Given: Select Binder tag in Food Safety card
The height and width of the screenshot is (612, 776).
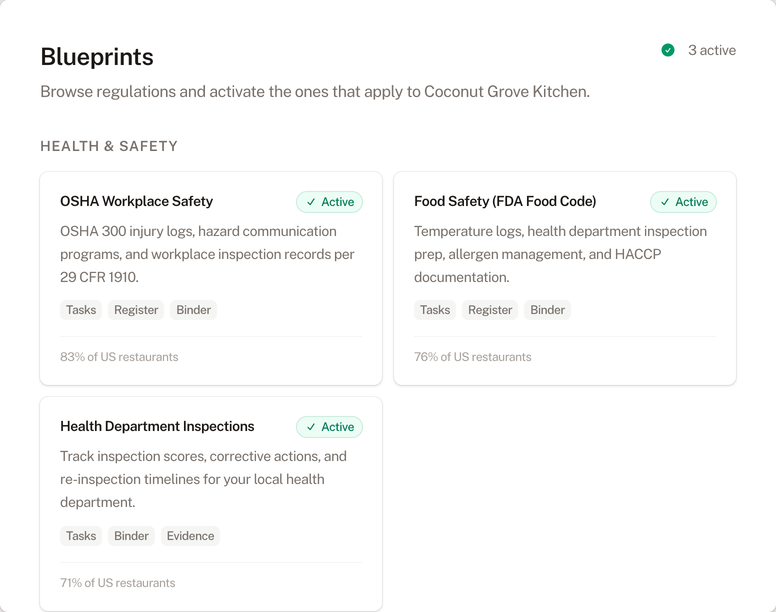Looking at the screenshot, I should 547,310.
